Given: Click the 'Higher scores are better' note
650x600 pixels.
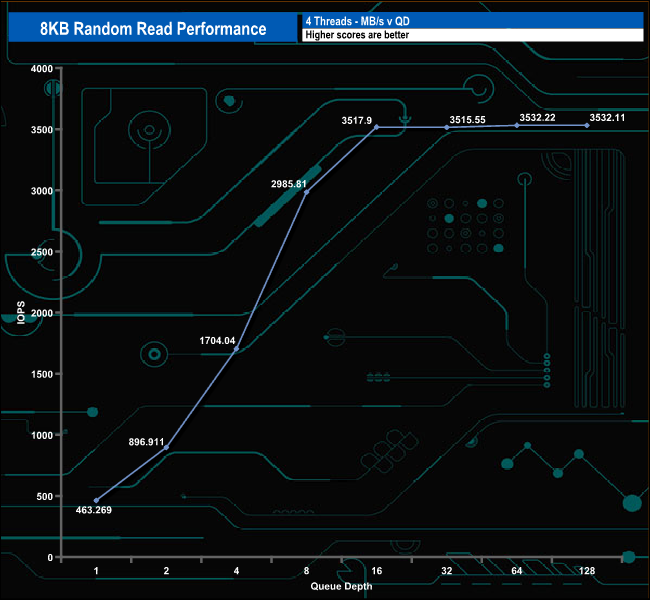Looking at the screenshot, I should click(357, 35).
